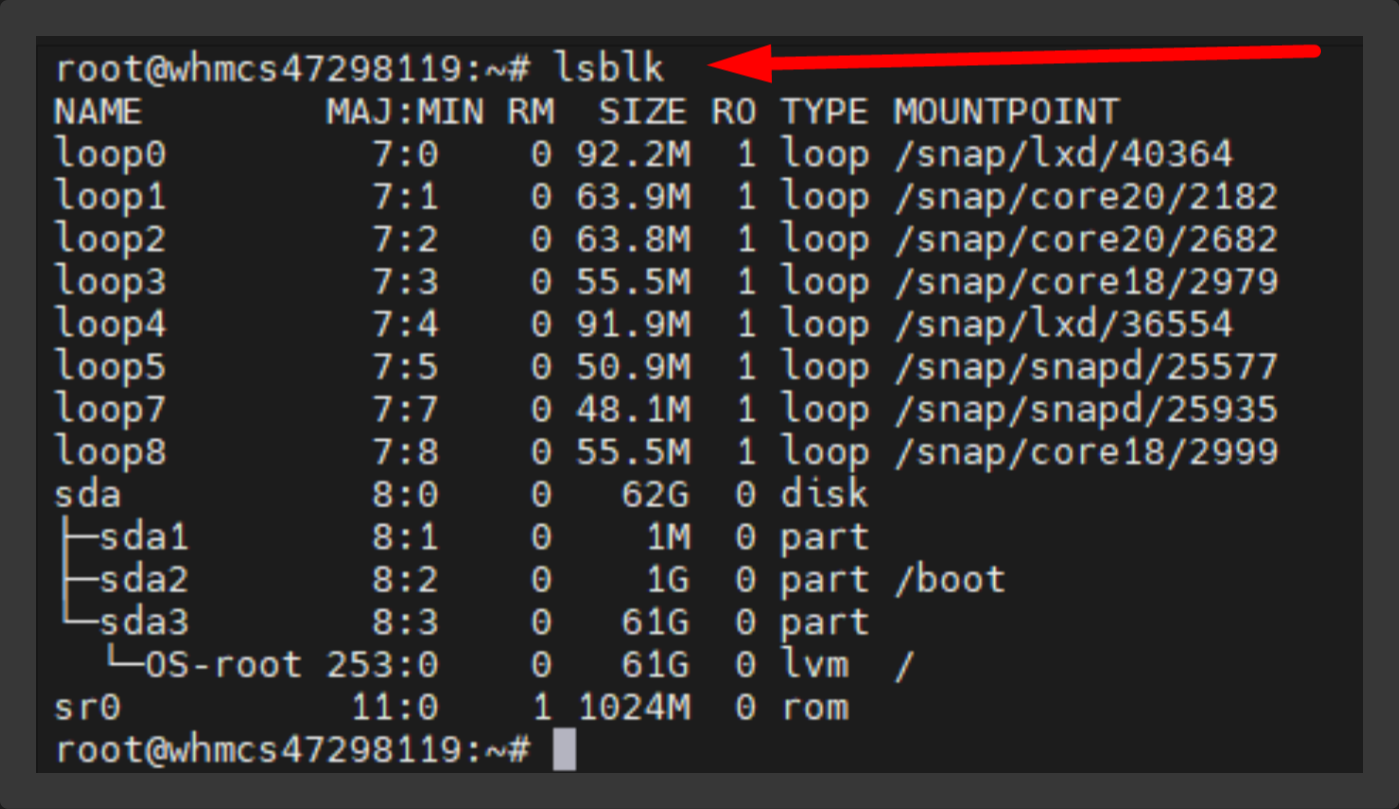Click the /boot mount point
The image size is (1399, 809).
(x=949, y=579)
